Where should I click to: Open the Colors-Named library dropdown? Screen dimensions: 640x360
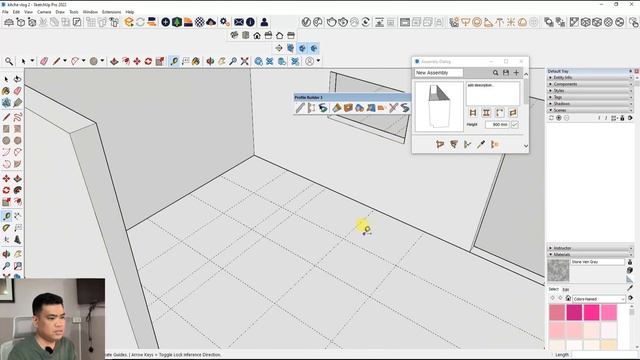click(599, 299)
